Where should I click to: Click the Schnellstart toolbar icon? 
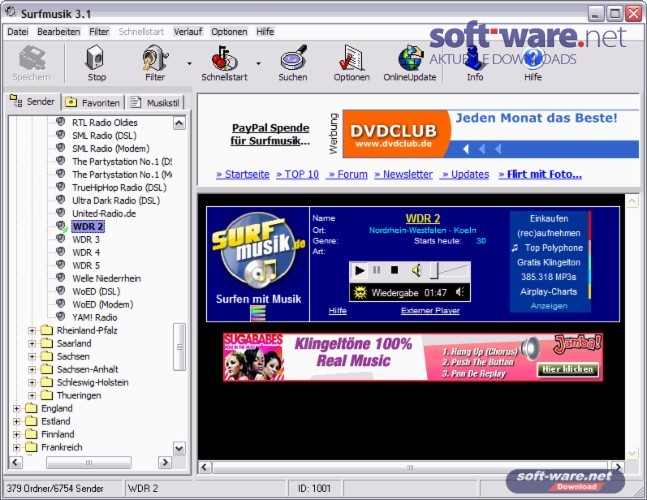tap(224, 58)
